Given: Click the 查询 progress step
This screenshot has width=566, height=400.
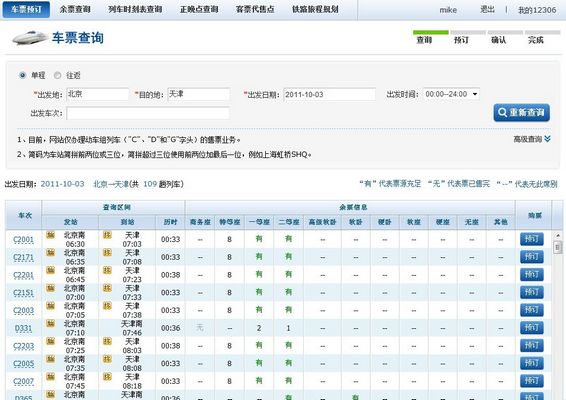Looking at the screenshot, I should click(x=424, y=40).
